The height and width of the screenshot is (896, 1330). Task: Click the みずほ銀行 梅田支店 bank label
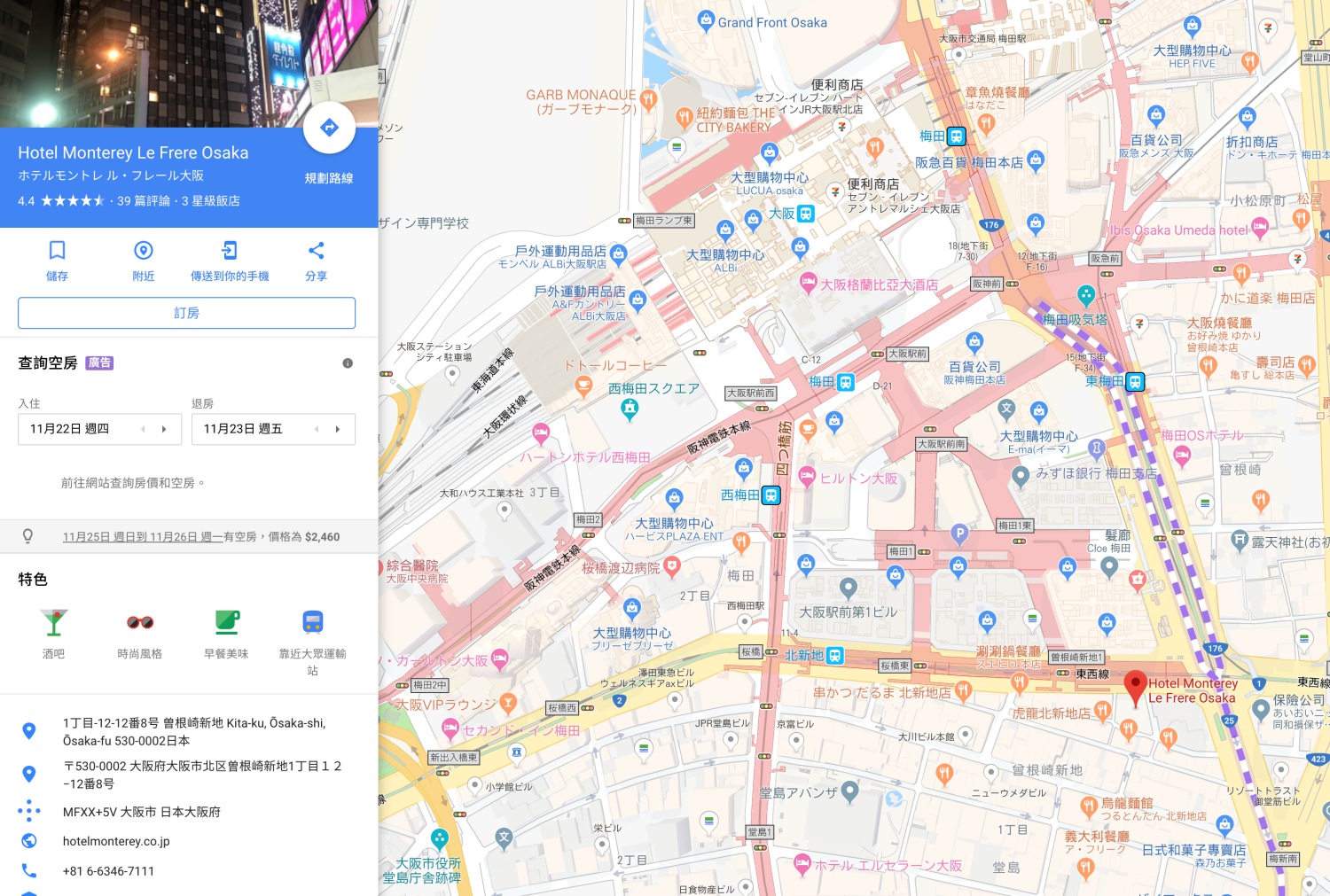click(x=1097, y=473)
